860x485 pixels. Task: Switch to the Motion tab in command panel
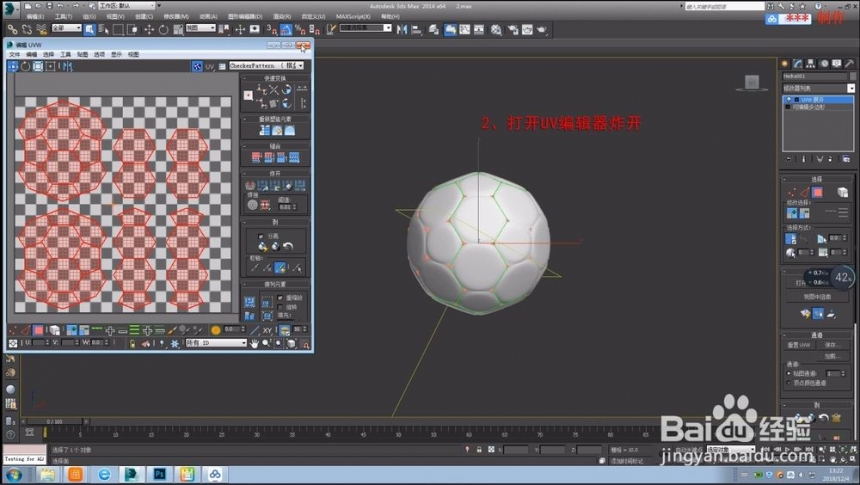pos(824,64)
